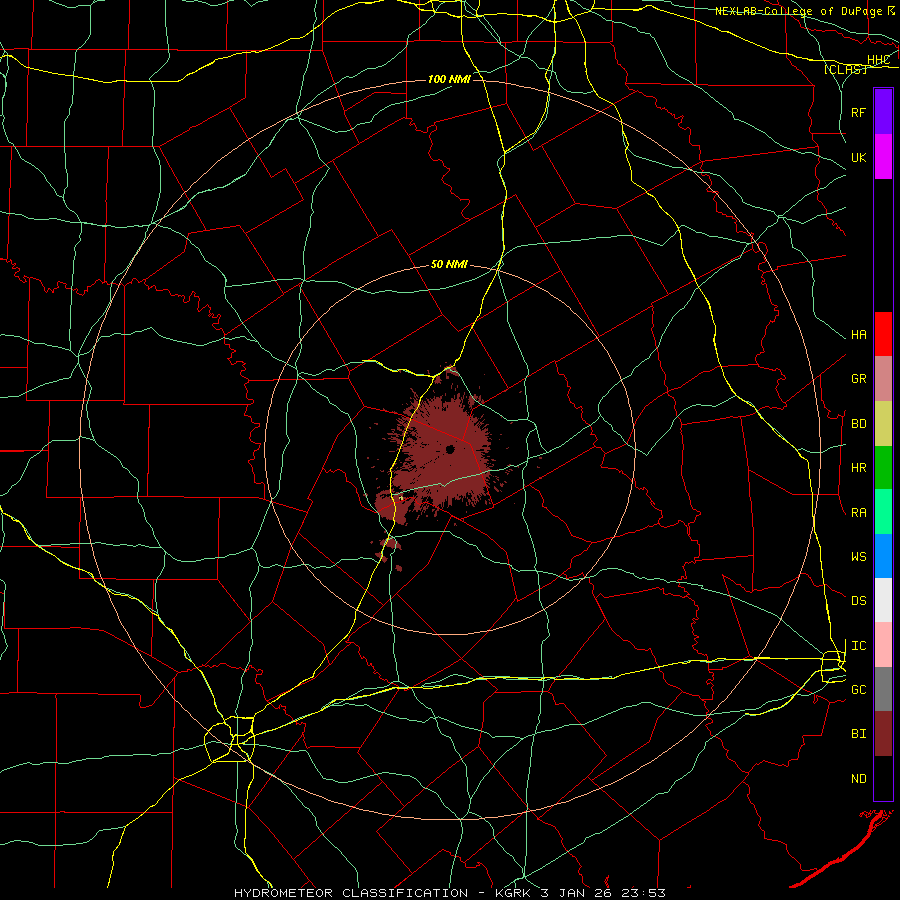The width and height of the screenshot is (900, 900).
Task: Click the Hydrometeor Classification KGRK caption
Action: [449, 893]
